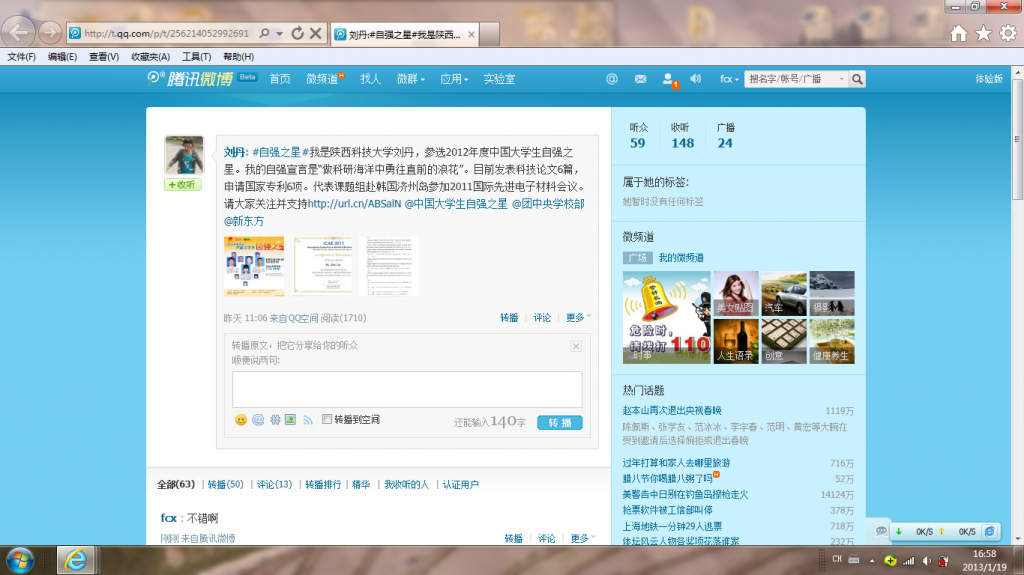The image size is (1024, 575).
Task: Open the http://url.cn/ABSalN link
Action: (x=355, y=204)
